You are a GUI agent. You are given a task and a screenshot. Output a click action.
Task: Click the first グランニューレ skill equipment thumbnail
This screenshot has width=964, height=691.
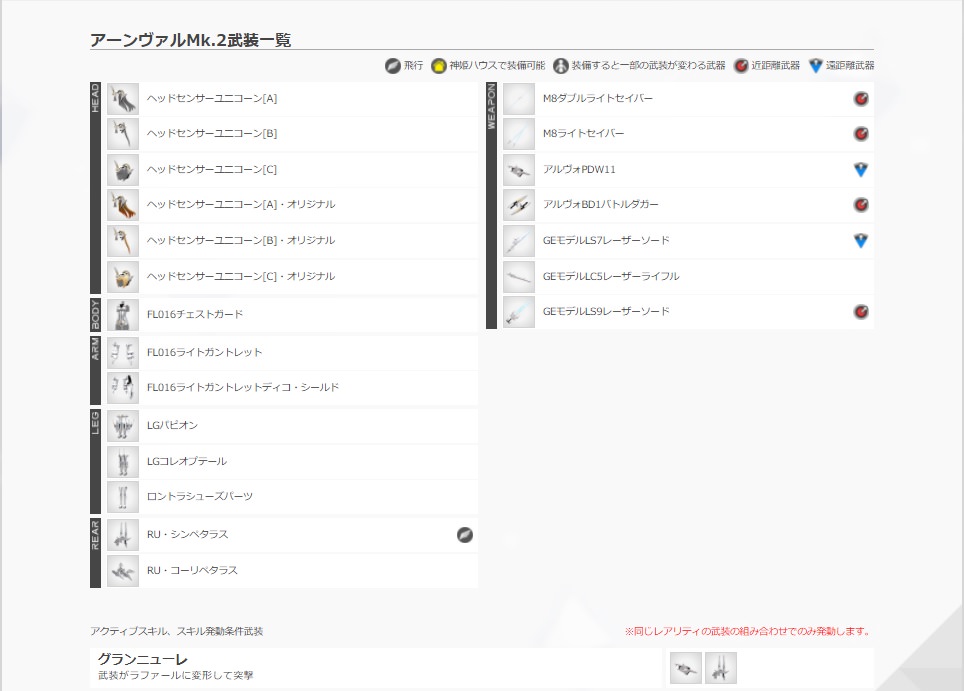(x=686, y=668)
